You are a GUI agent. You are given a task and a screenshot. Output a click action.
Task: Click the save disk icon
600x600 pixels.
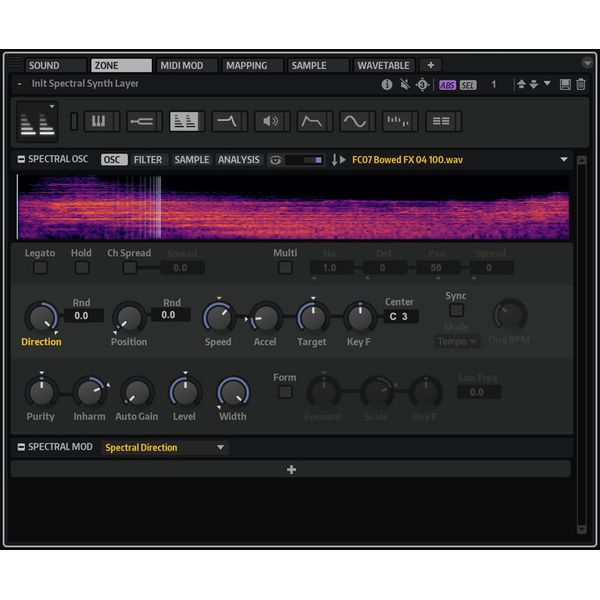(x=566, y=85)
